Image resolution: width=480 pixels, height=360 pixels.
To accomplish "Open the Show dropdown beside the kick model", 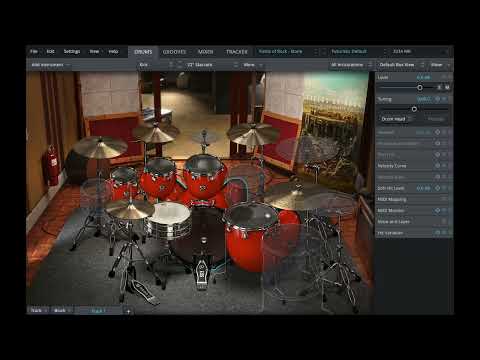I will click(253, 65).
